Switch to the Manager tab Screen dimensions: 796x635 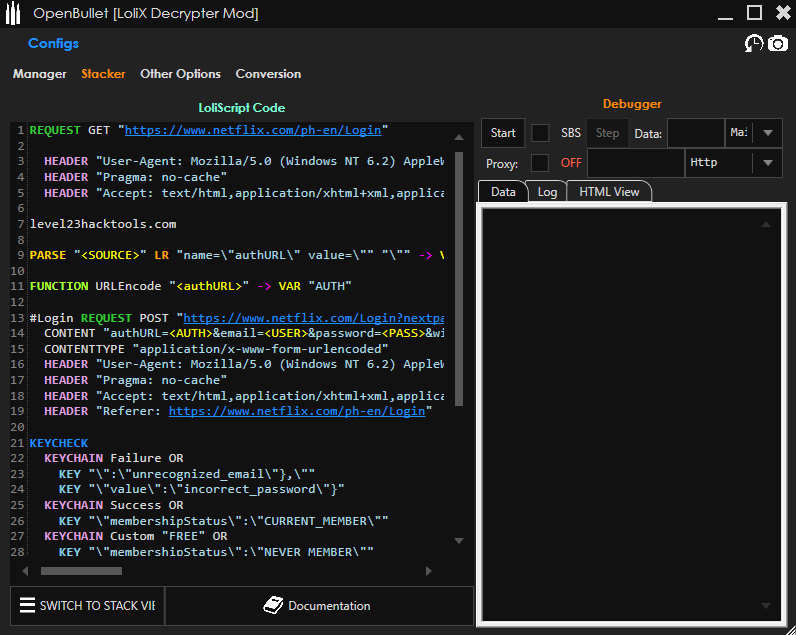[x=40, y=74]
